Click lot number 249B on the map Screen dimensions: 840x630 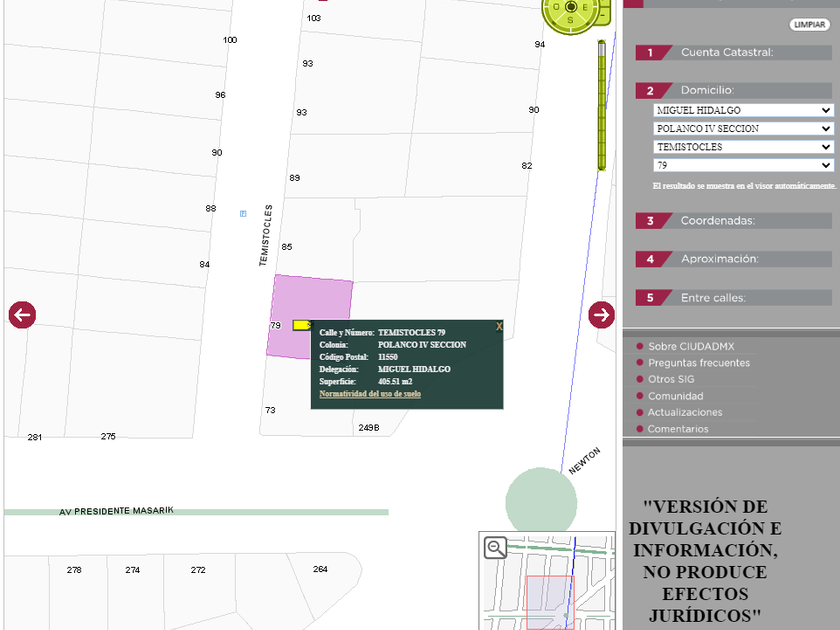[x=369, y=428]
